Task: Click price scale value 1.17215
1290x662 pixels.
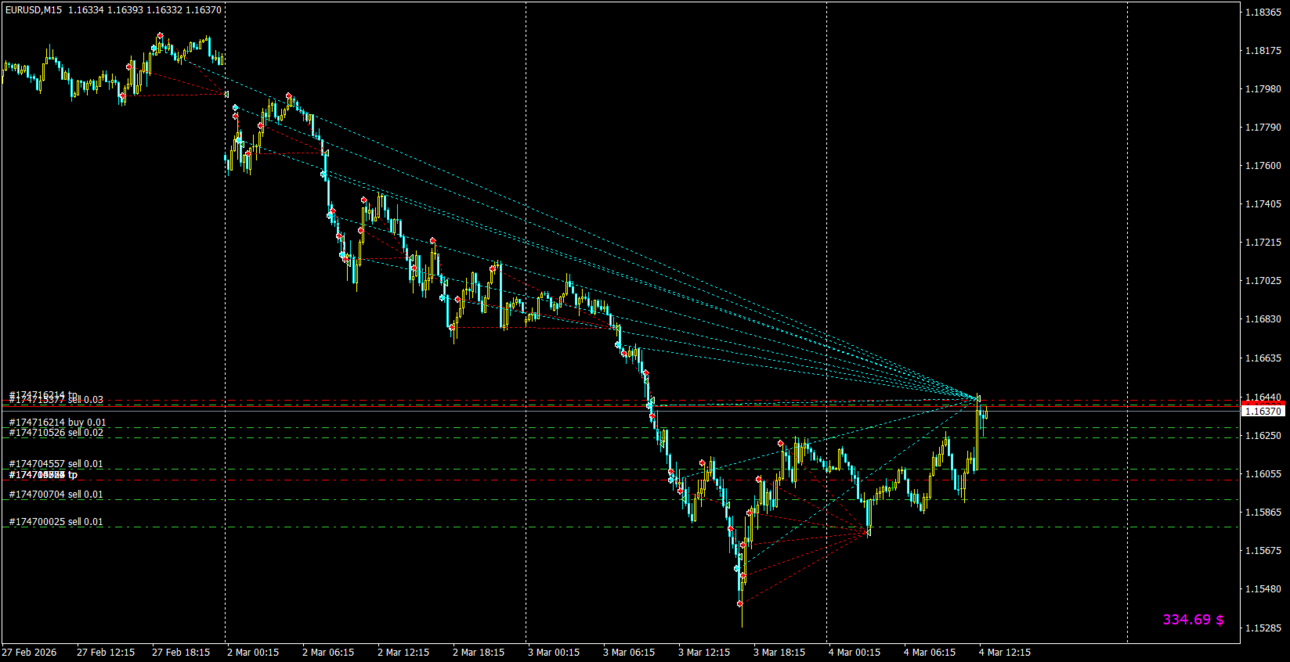Action: pos(1265,243)
